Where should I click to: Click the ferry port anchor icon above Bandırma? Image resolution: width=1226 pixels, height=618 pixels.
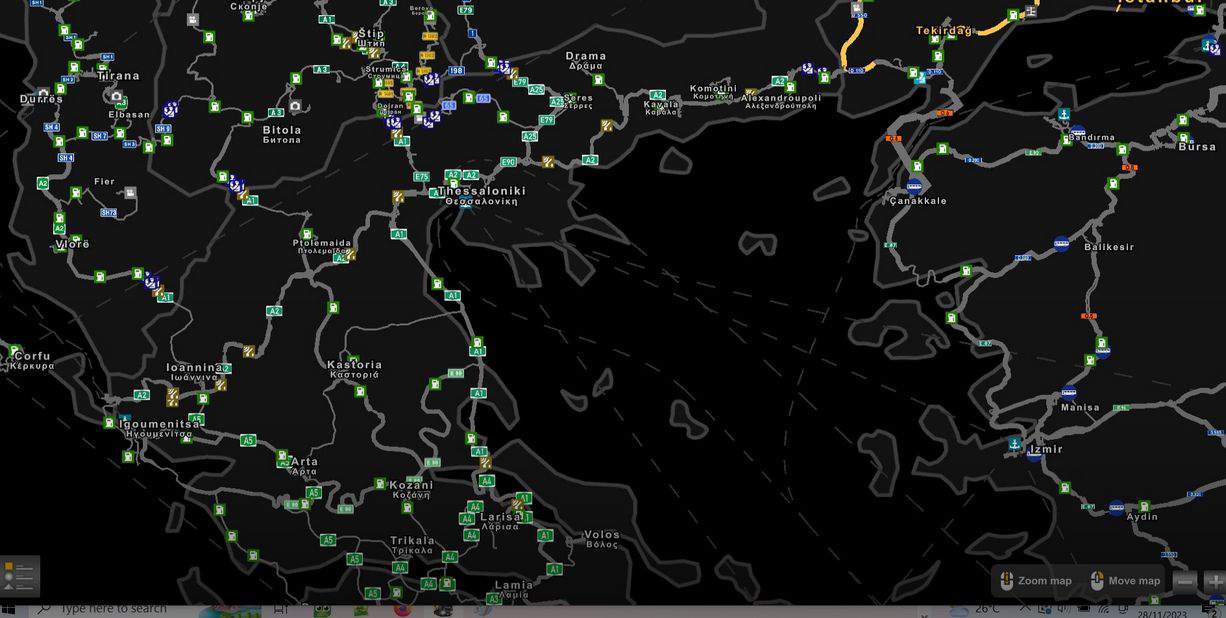[1063, 115]
